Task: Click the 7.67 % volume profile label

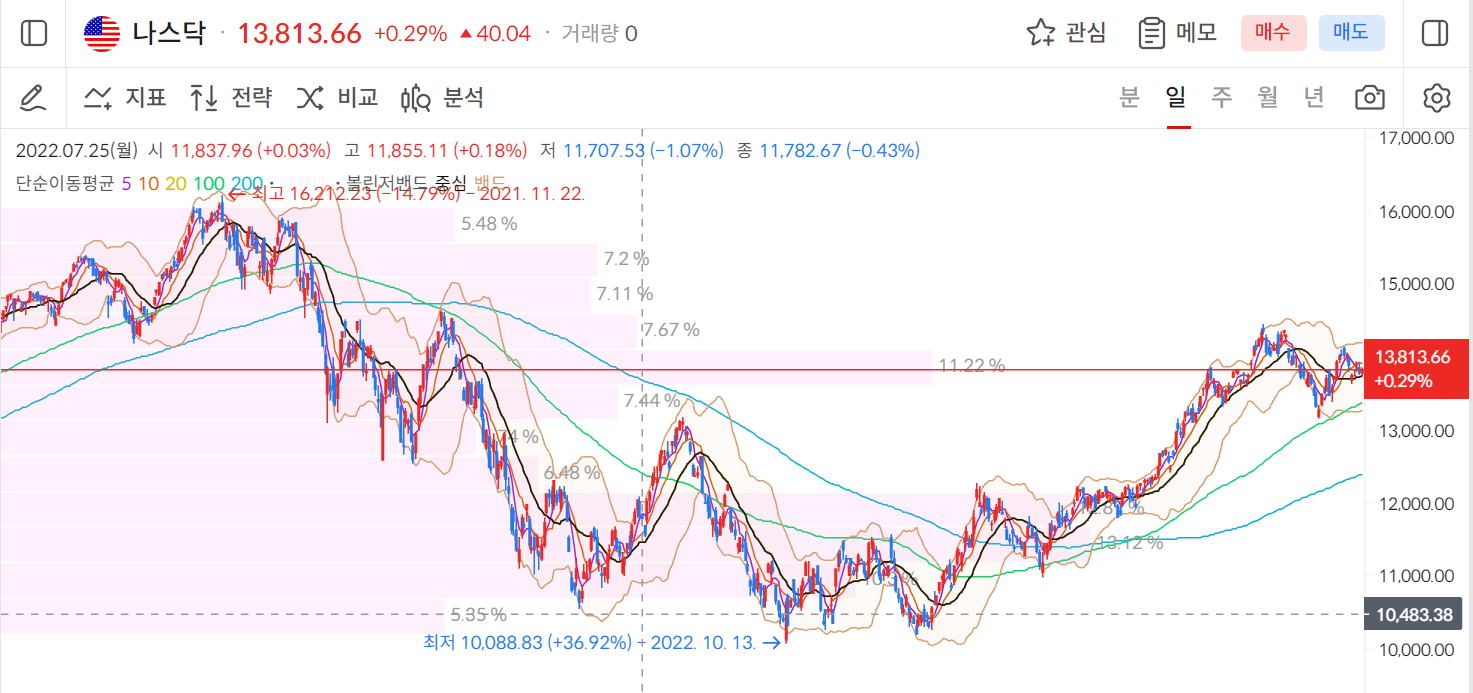Action: (x=671, y=330)
